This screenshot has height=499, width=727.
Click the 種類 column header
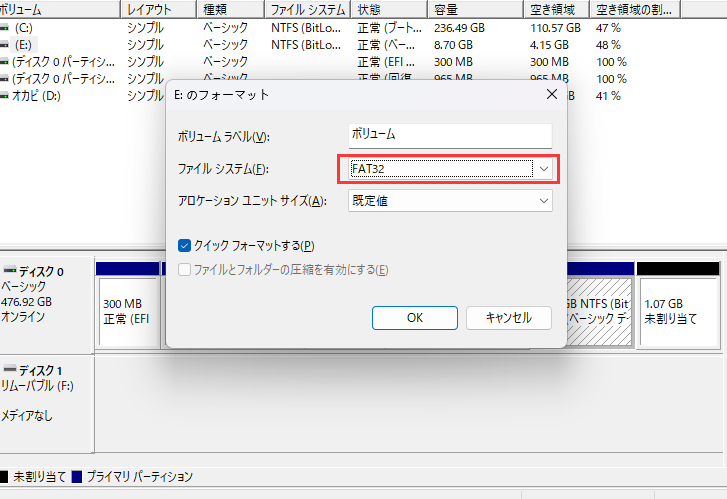230,9
